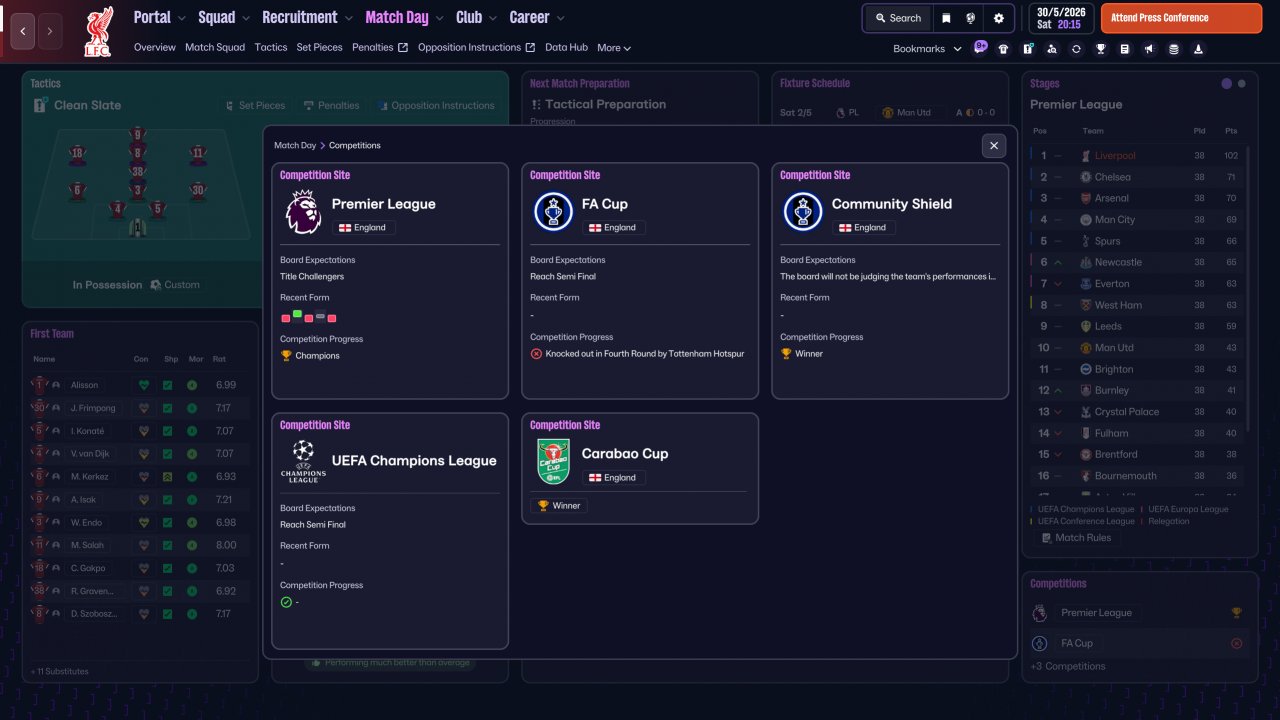Select M. Salah in First Team list
This screenshot has height=720, width=1280.
(x=87, y=545)
